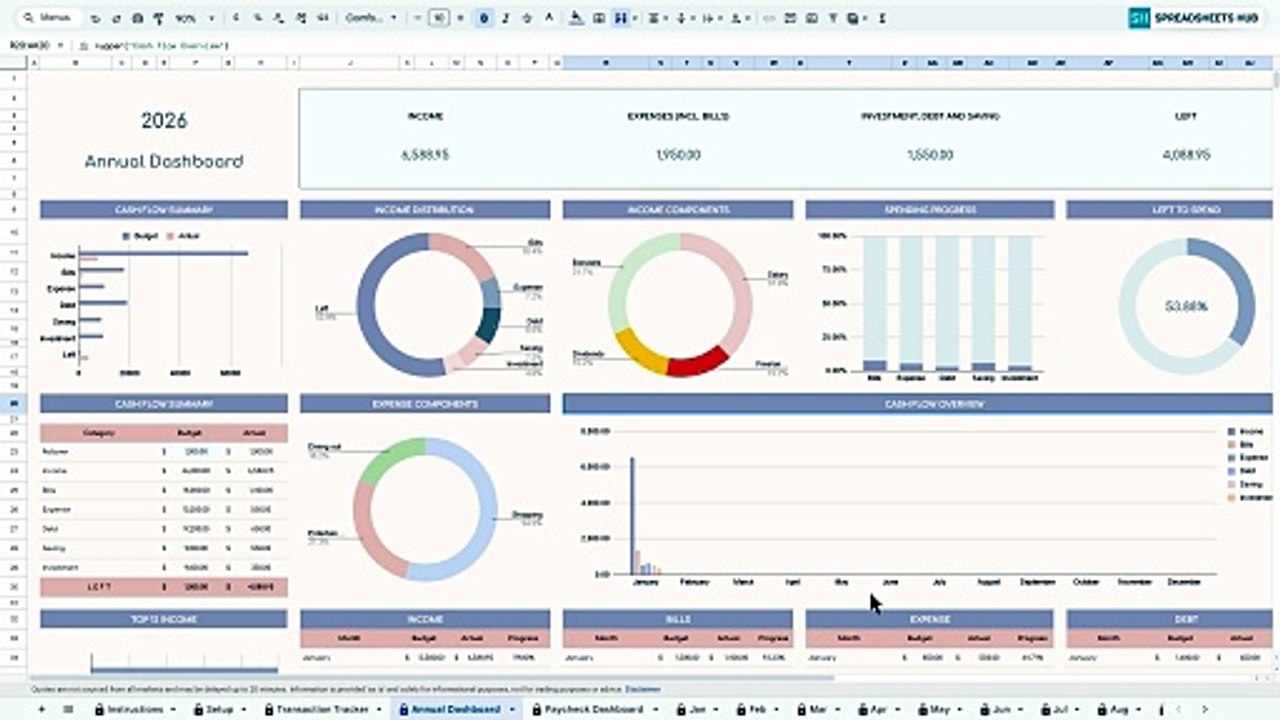
Task: Toggle bold formatting
Action: coord(484,18)
